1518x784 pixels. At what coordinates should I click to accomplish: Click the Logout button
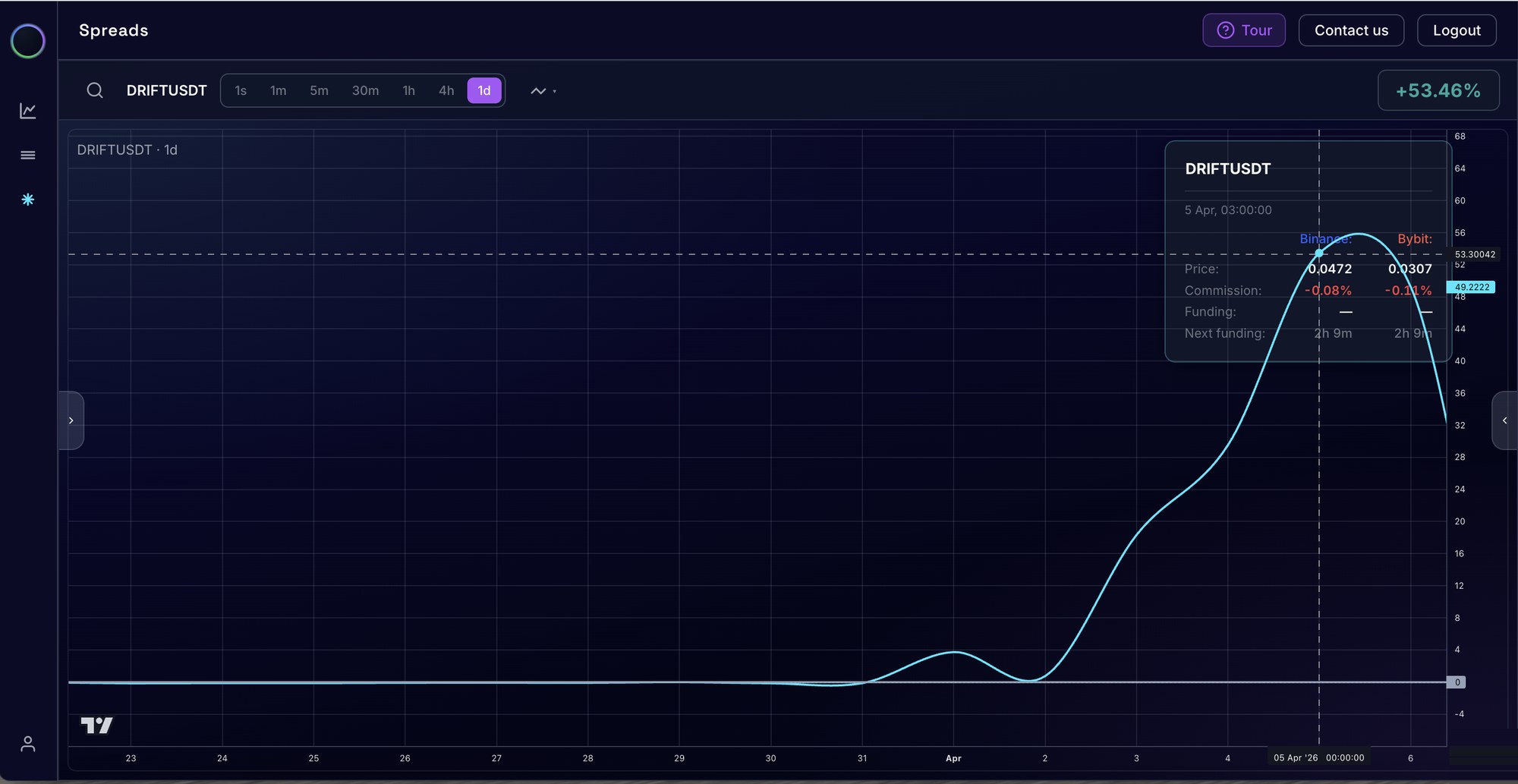(1457, 30)
